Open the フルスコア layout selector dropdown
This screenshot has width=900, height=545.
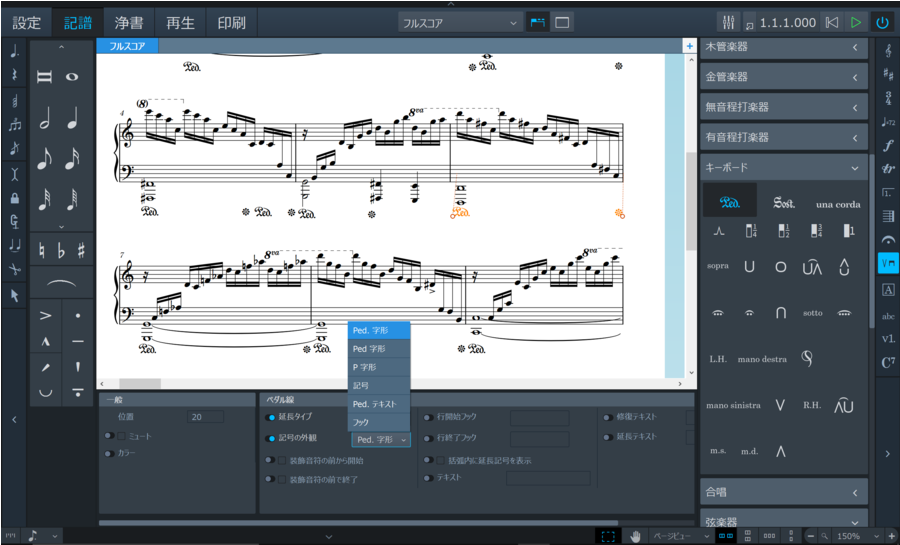459,23
